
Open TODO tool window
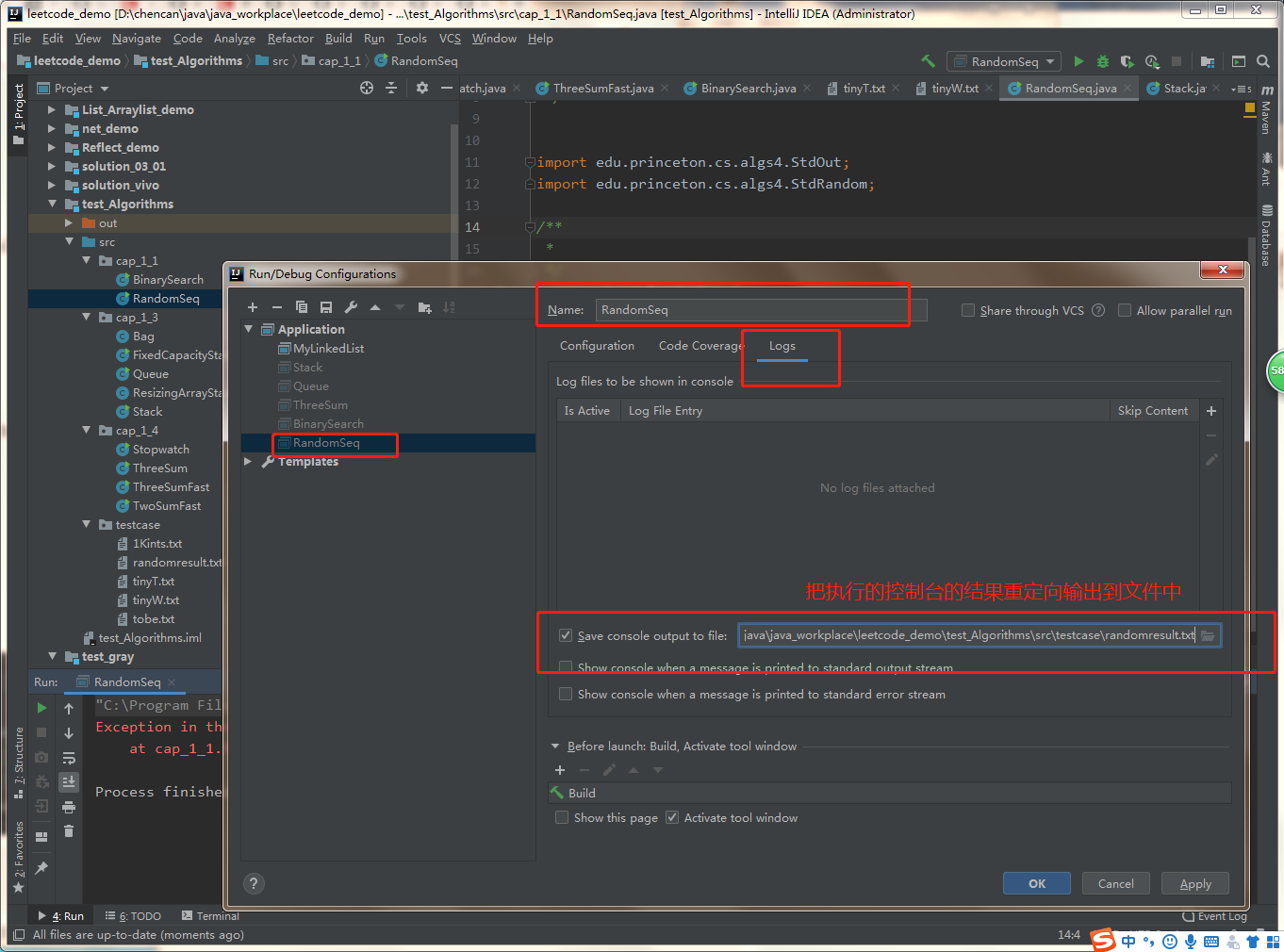[x=133, y=916]
